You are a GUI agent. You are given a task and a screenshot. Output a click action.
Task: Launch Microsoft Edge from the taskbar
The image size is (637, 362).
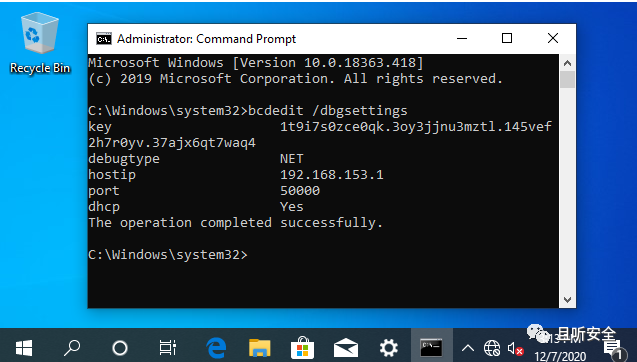[216, 348]
